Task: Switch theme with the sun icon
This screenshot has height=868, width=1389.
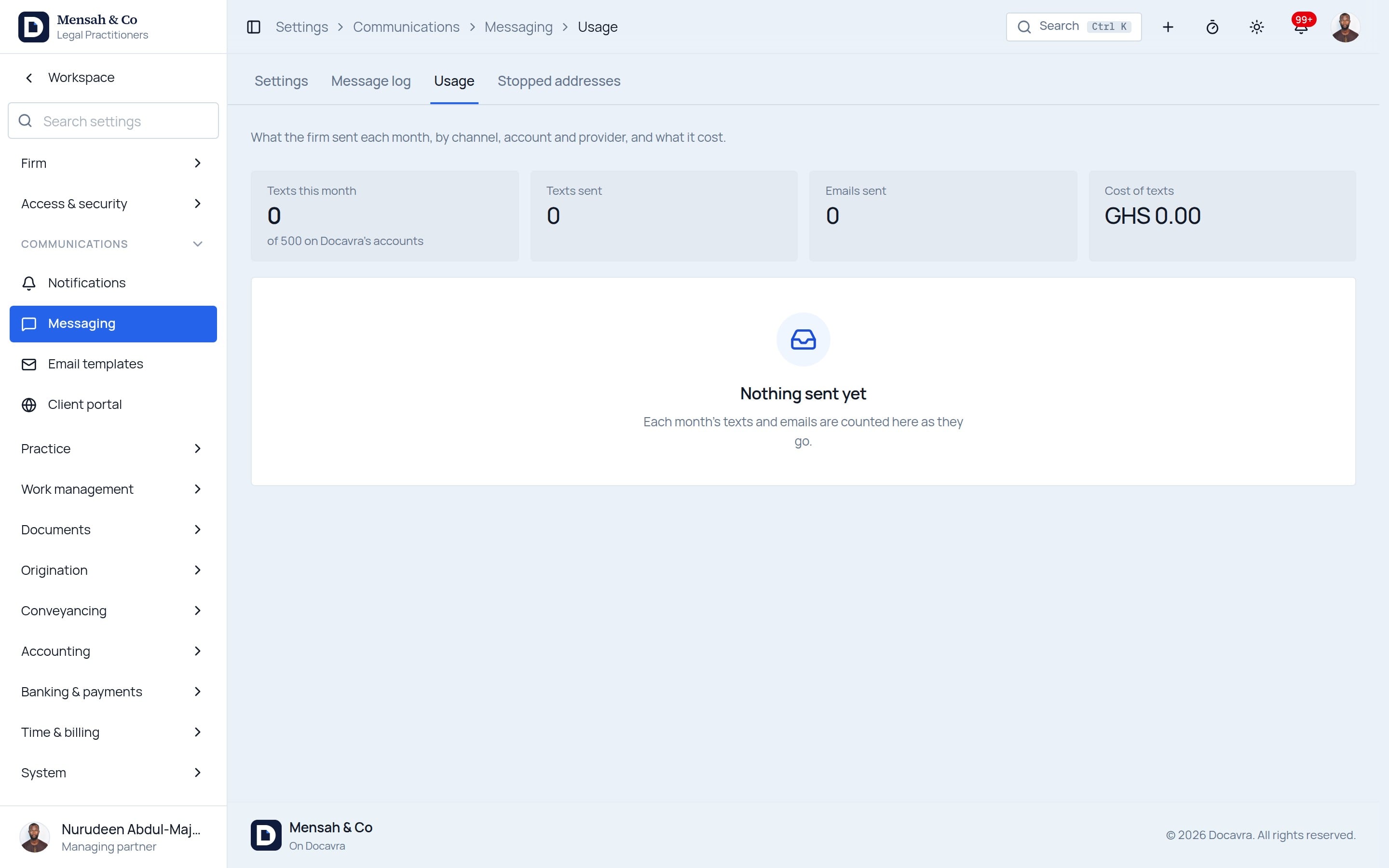Action: 1256,27
